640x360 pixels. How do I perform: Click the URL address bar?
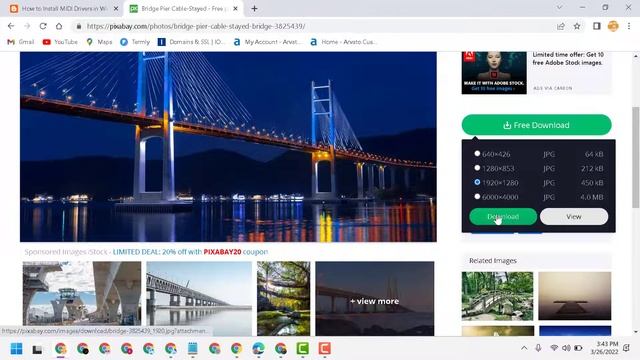pos(314,26)
